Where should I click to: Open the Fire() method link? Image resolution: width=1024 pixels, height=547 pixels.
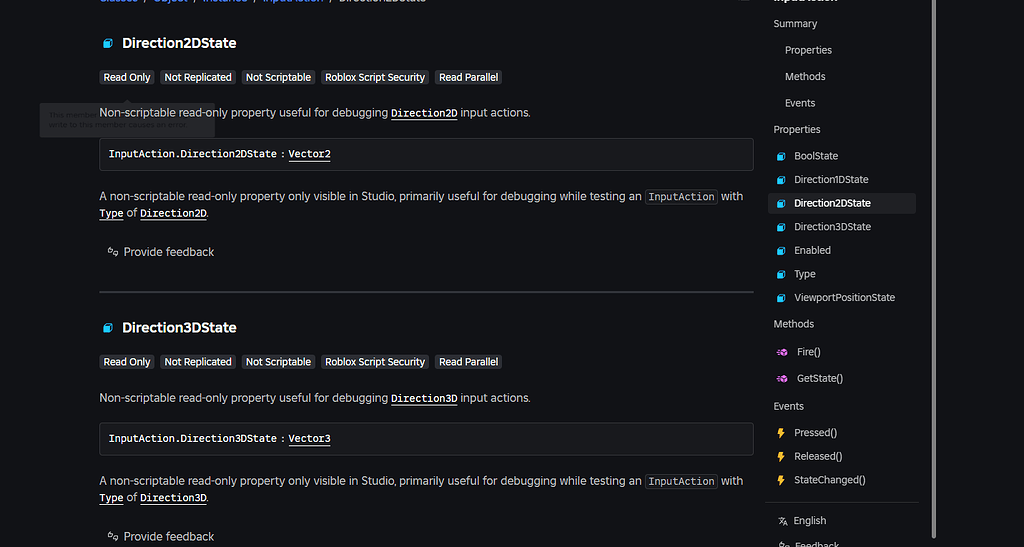tap(808, 352)
